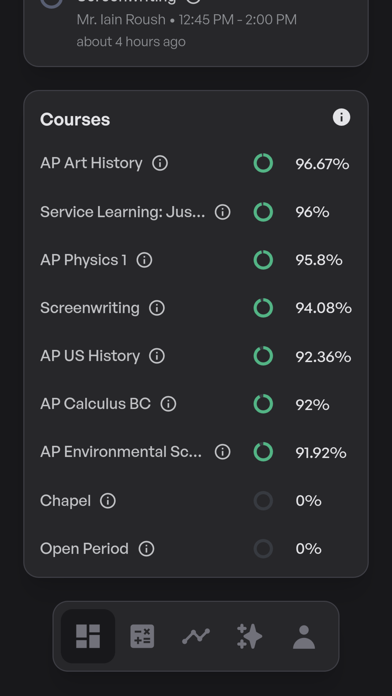Show info for AP Environmental Science
The width and height of the screenshot is (392, 696).
click(x=222, y=452)
